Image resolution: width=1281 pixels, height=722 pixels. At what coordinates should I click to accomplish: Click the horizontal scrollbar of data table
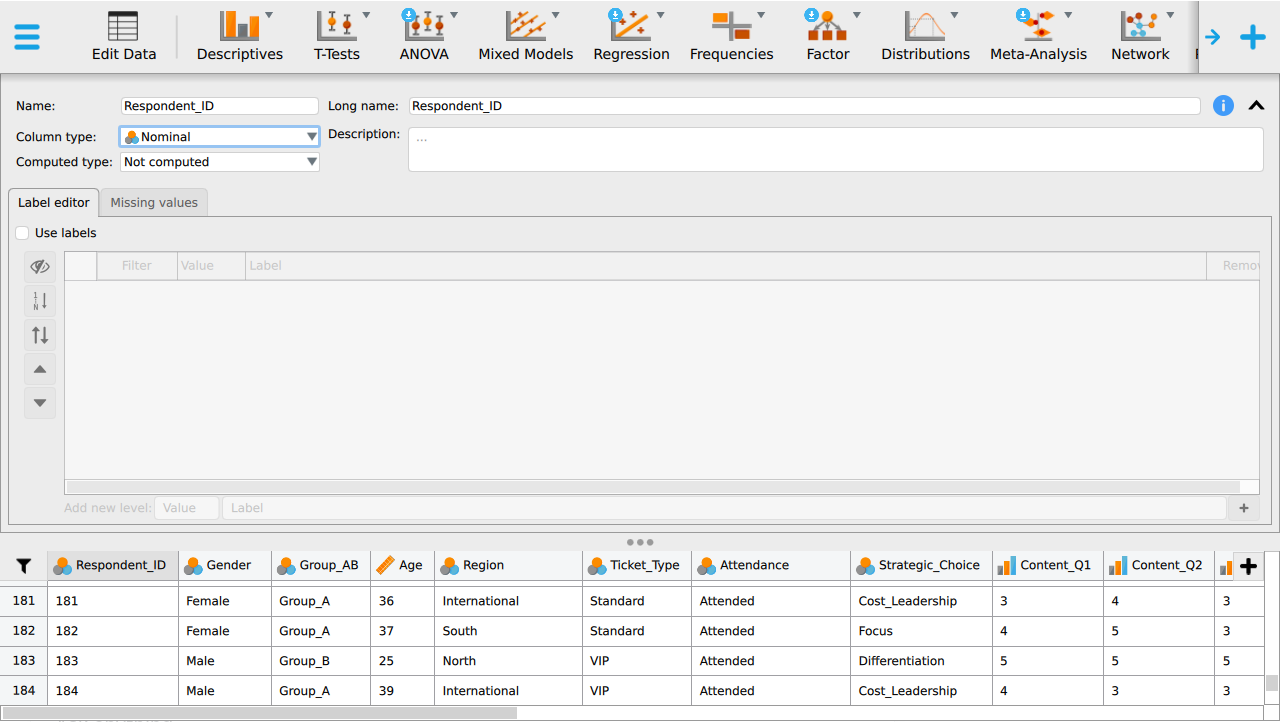point(260,713)
